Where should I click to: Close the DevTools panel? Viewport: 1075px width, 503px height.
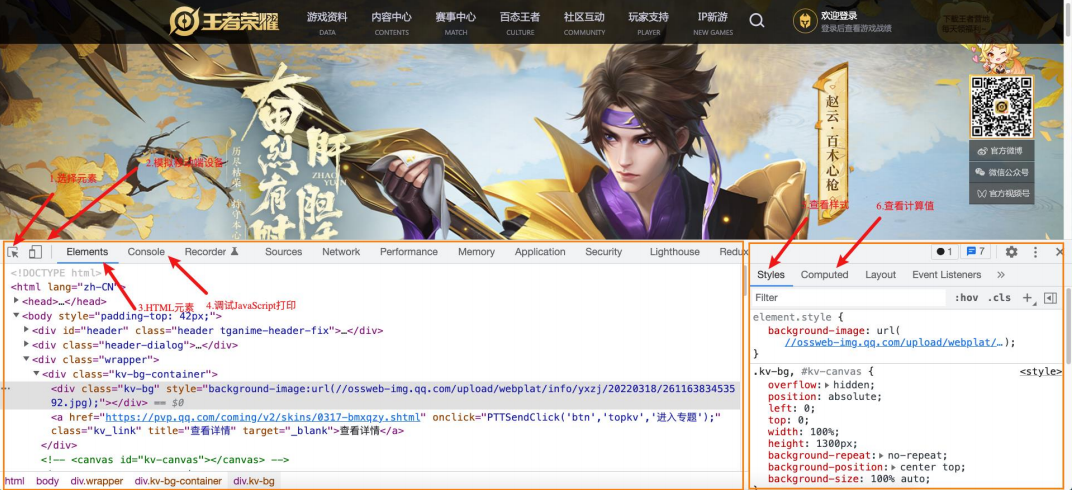(1059, 252)
